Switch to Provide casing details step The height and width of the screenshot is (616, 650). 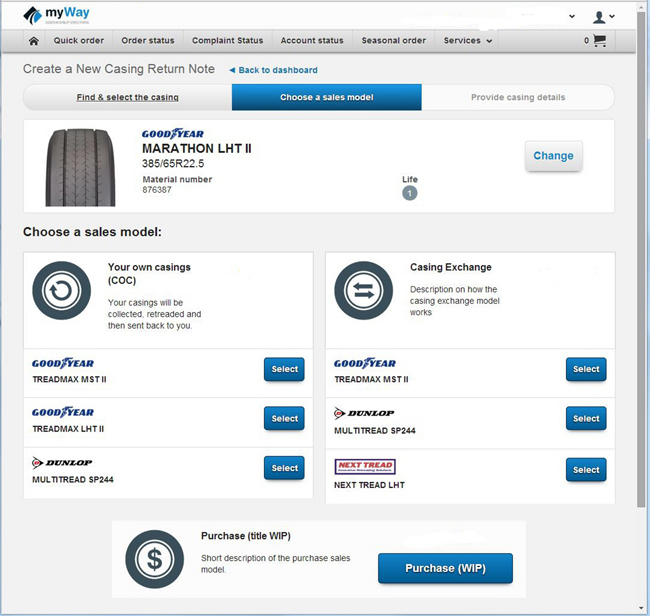coord(517,97)
